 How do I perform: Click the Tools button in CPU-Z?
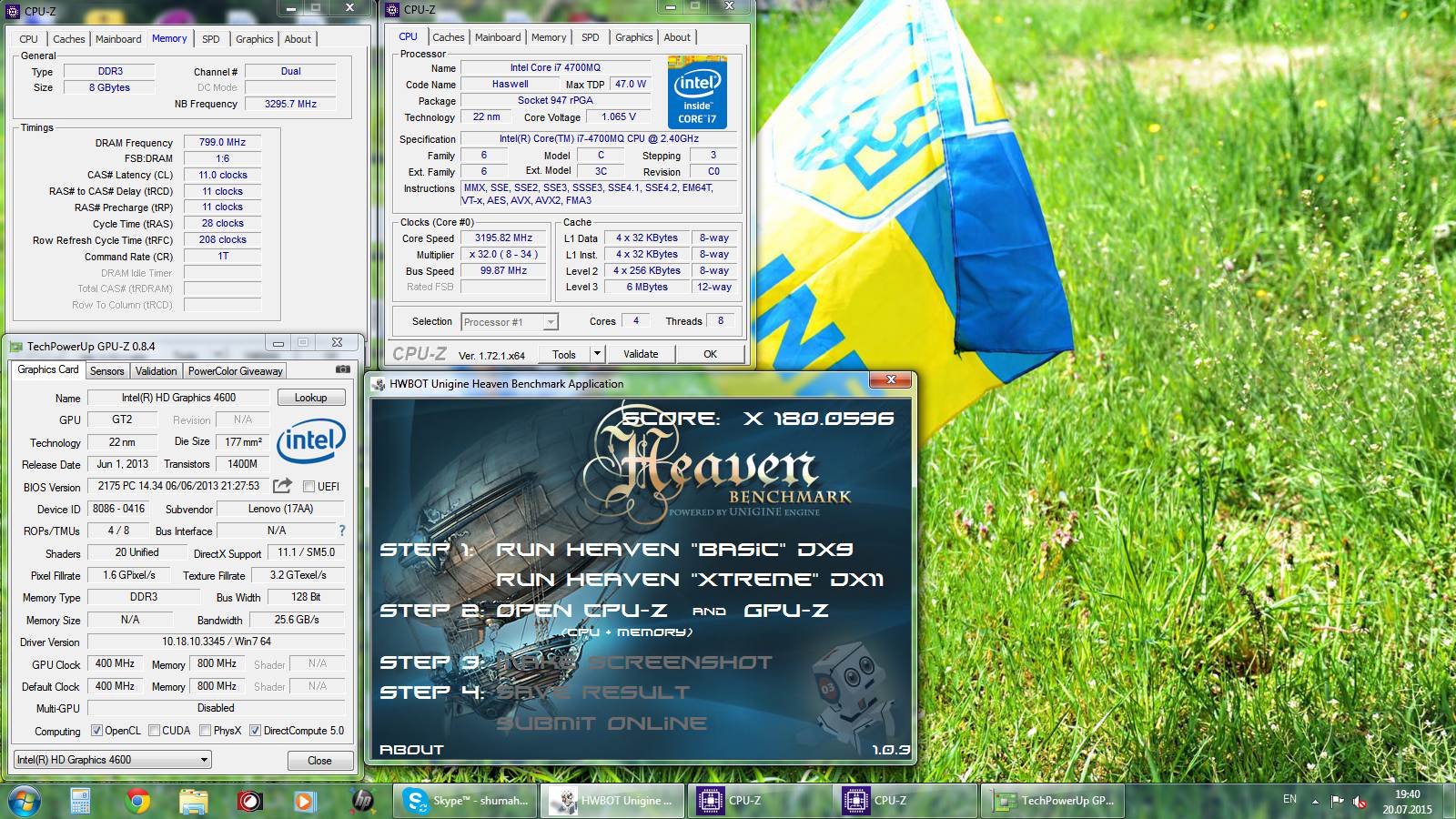[x=564, y=354]
